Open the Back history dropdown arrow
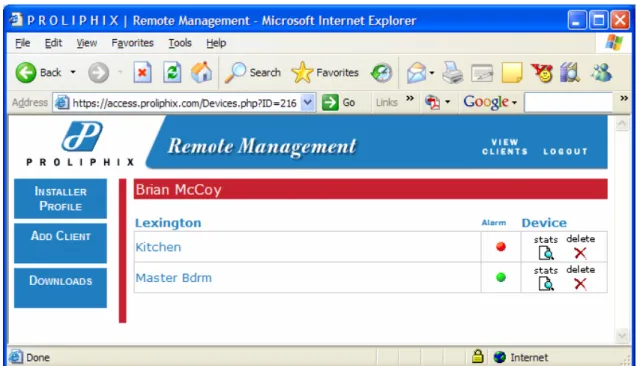This screenshot has width=640, height=366. [73, 72]
